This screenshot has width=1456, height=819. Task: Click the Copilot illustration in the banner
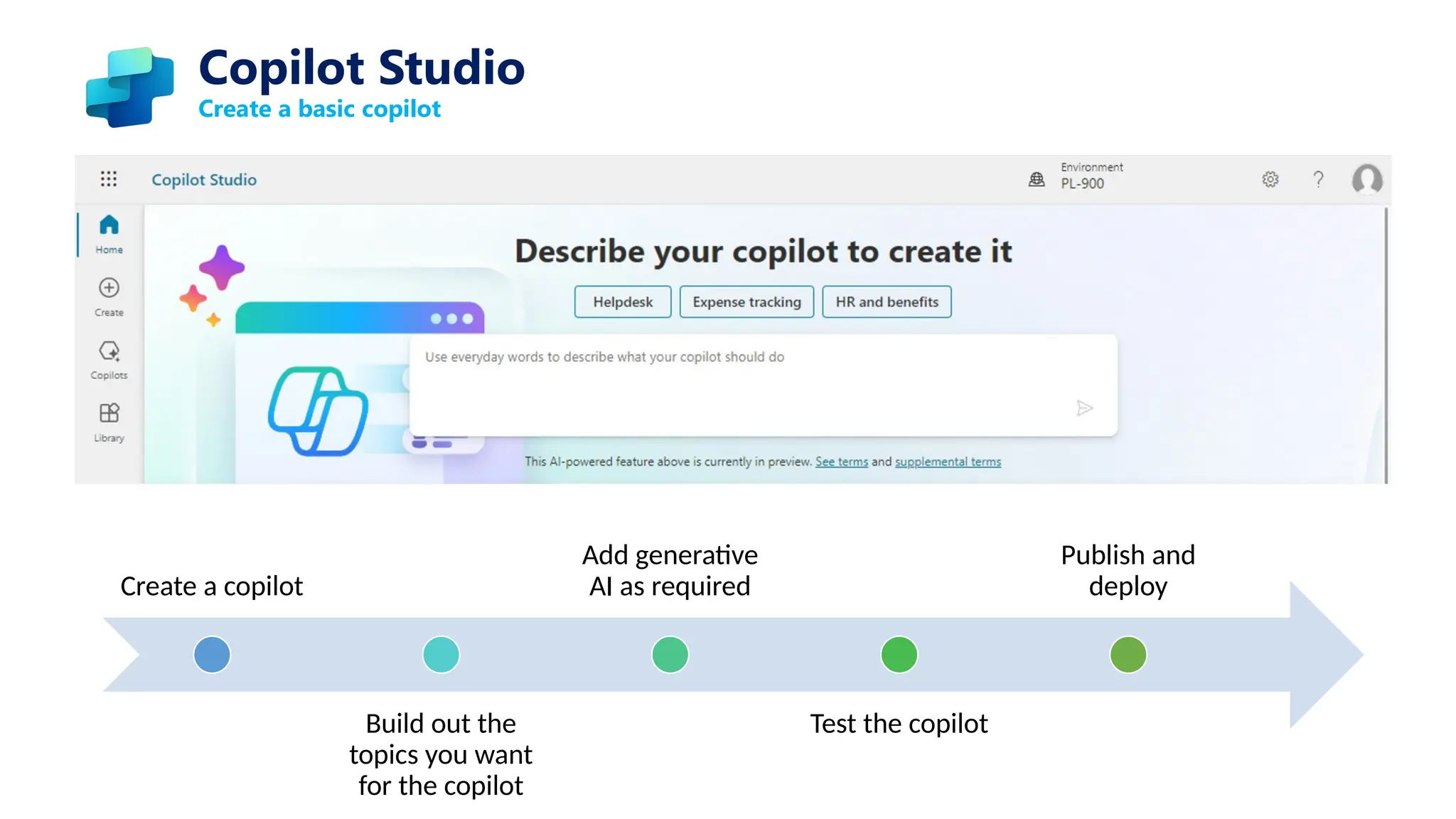coord(318,411)
